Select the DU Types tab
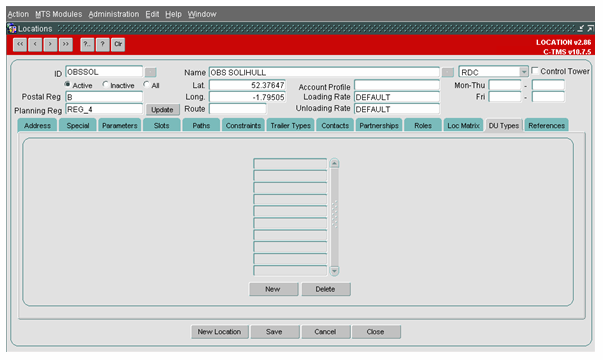 (x=504, y=126)
